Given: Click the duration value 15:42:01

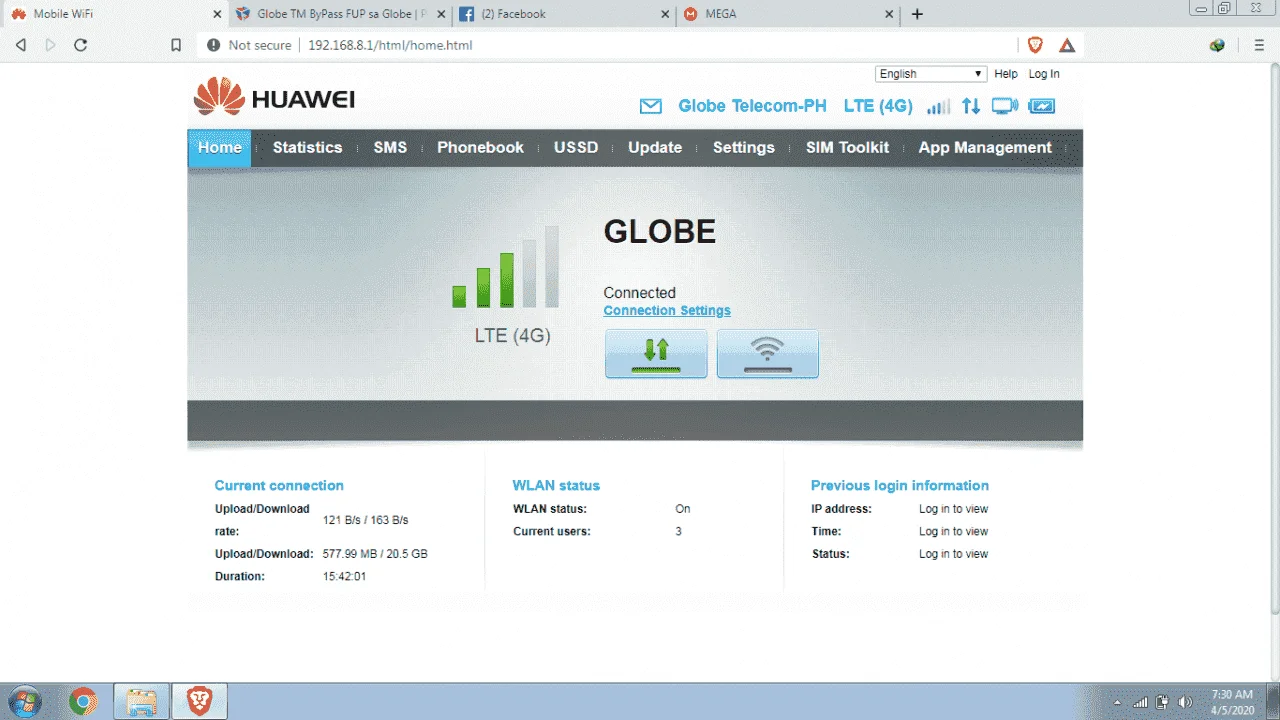Looking at the screenshot, I should click(344, 577).
